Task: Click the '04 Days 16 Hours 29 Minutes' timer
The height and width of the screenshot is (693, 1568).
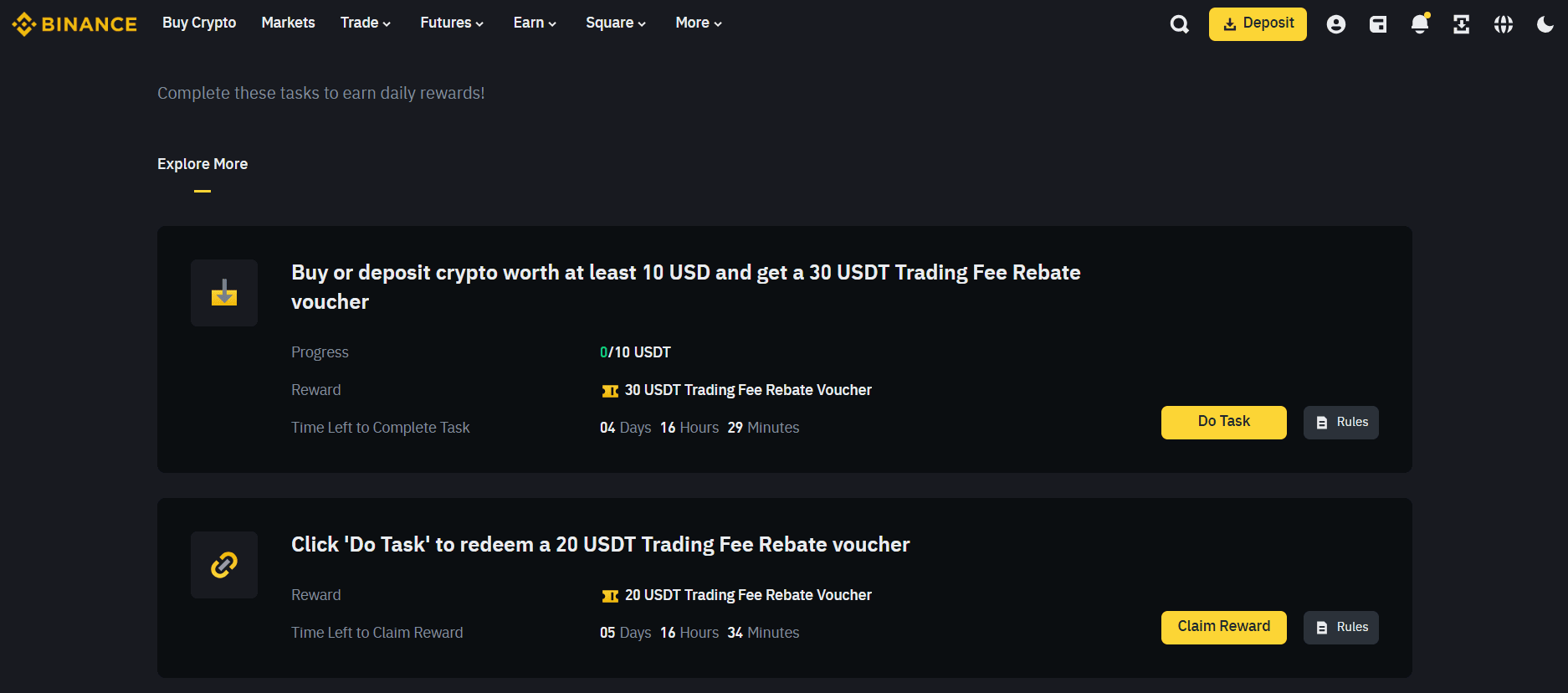Action: (699, 428)
